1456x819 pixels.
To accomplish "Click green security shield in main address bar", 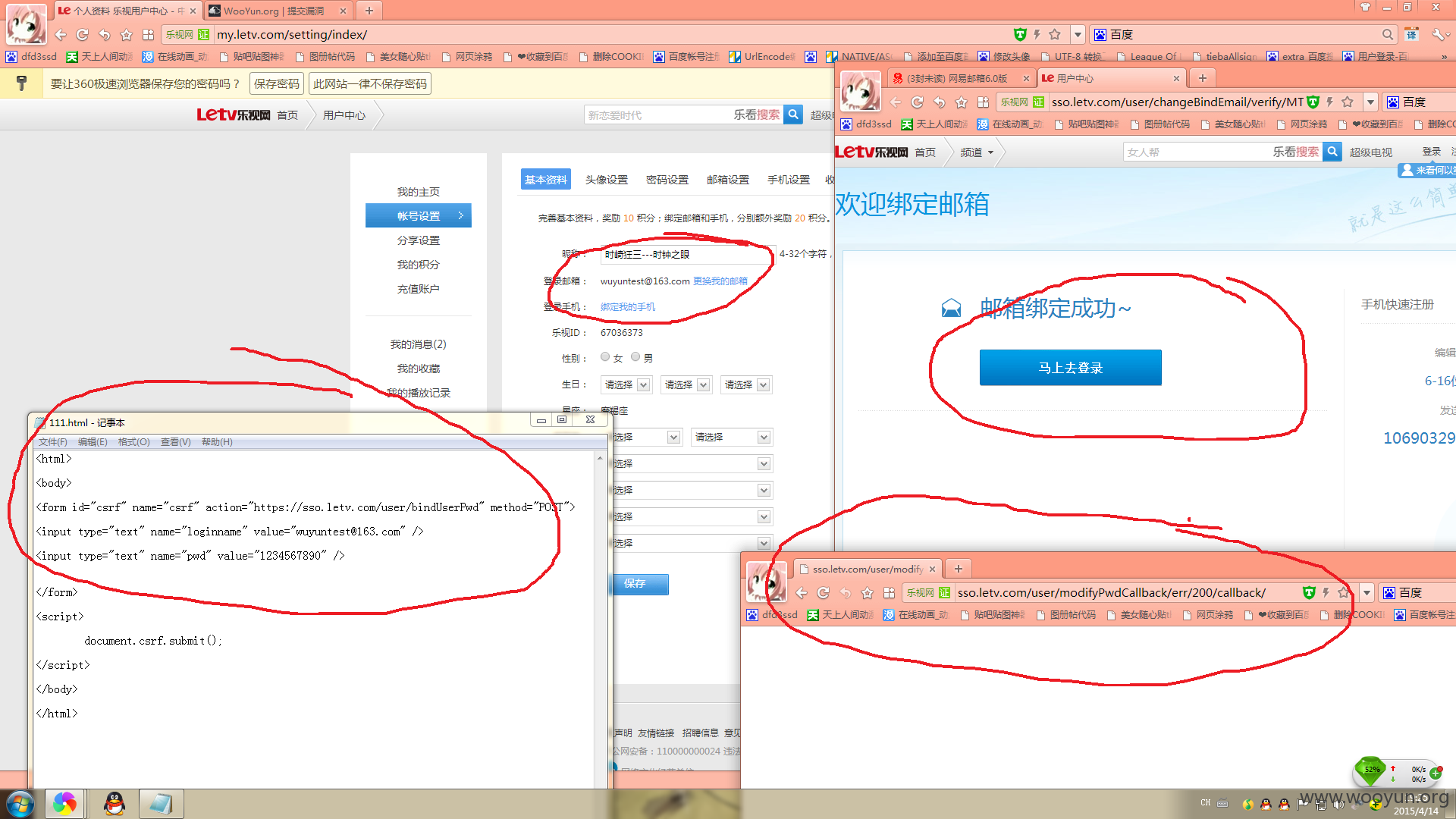I will (1020, 35).
